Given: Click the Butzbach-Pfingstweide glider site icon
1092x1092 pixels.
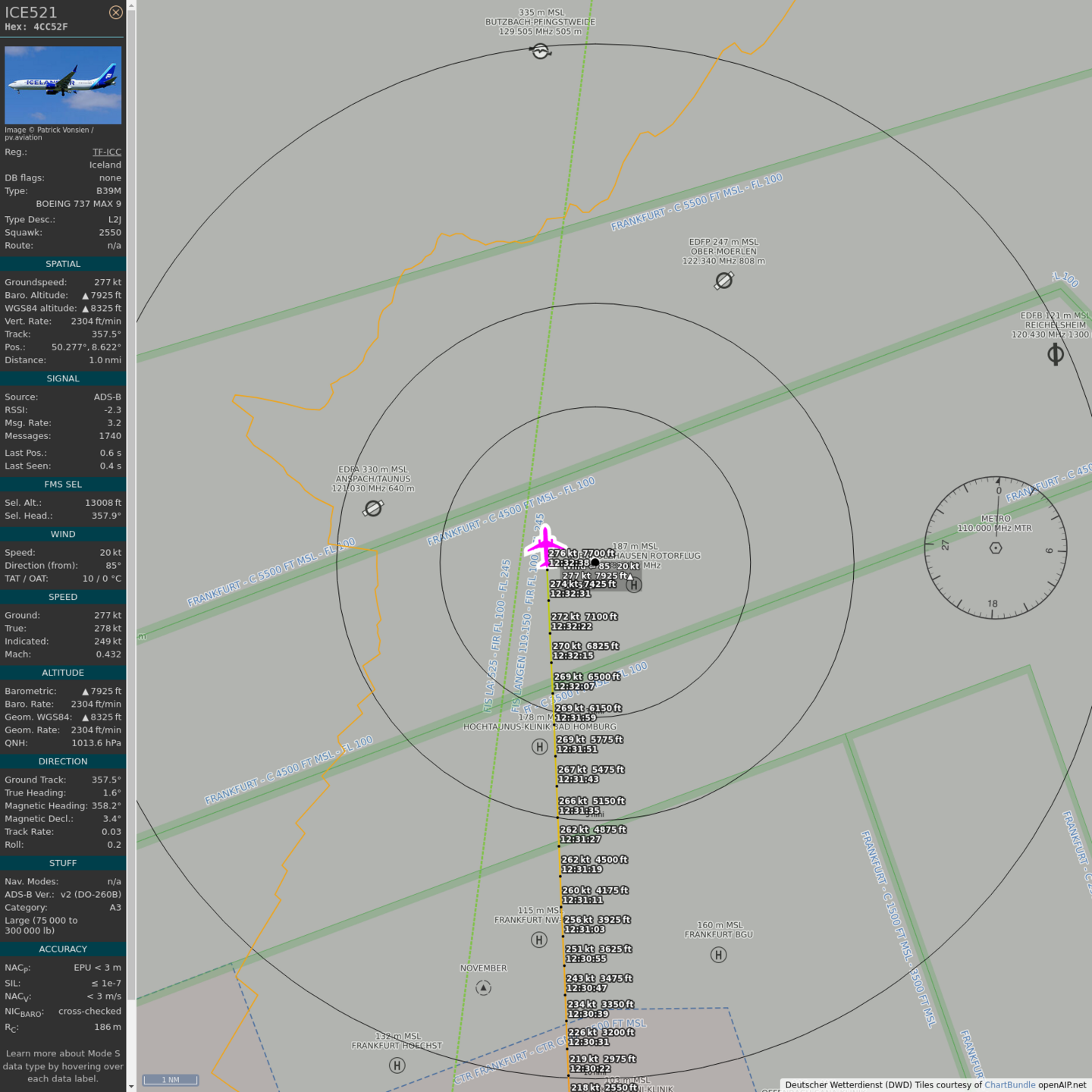Looking at the screenshot, I should [x=540, y=51].
